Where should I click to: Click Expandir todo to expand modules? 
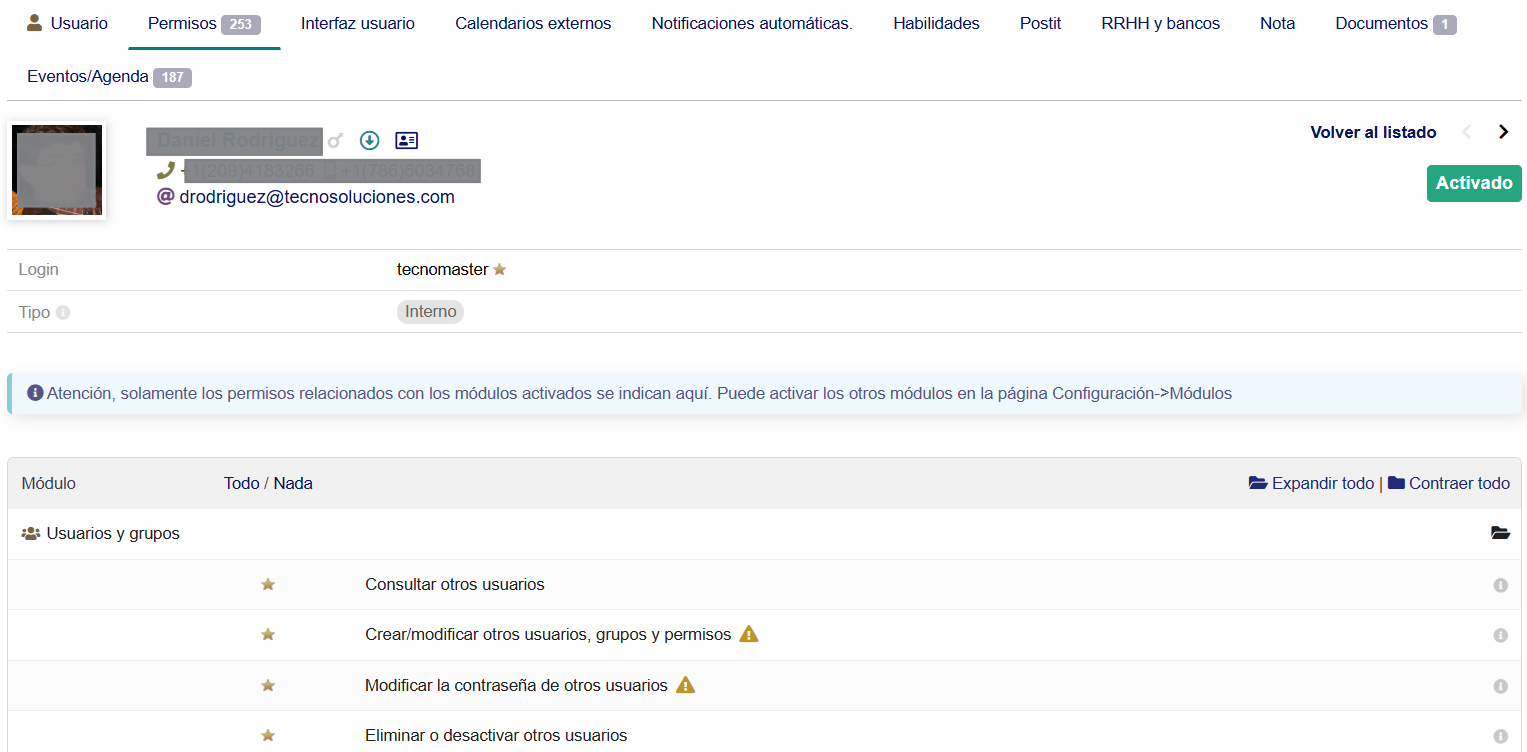[x=1311, y=484]
